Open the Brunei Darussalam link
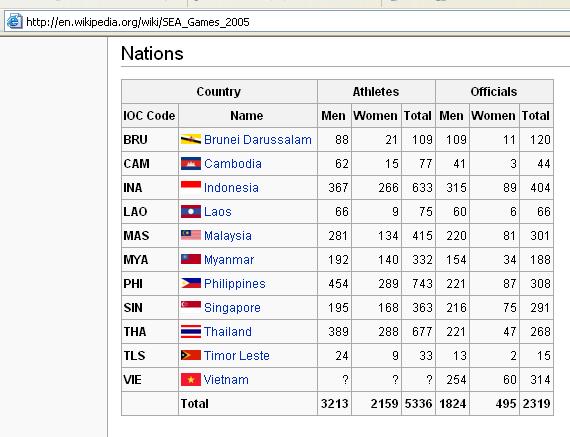 coord(258,140)
